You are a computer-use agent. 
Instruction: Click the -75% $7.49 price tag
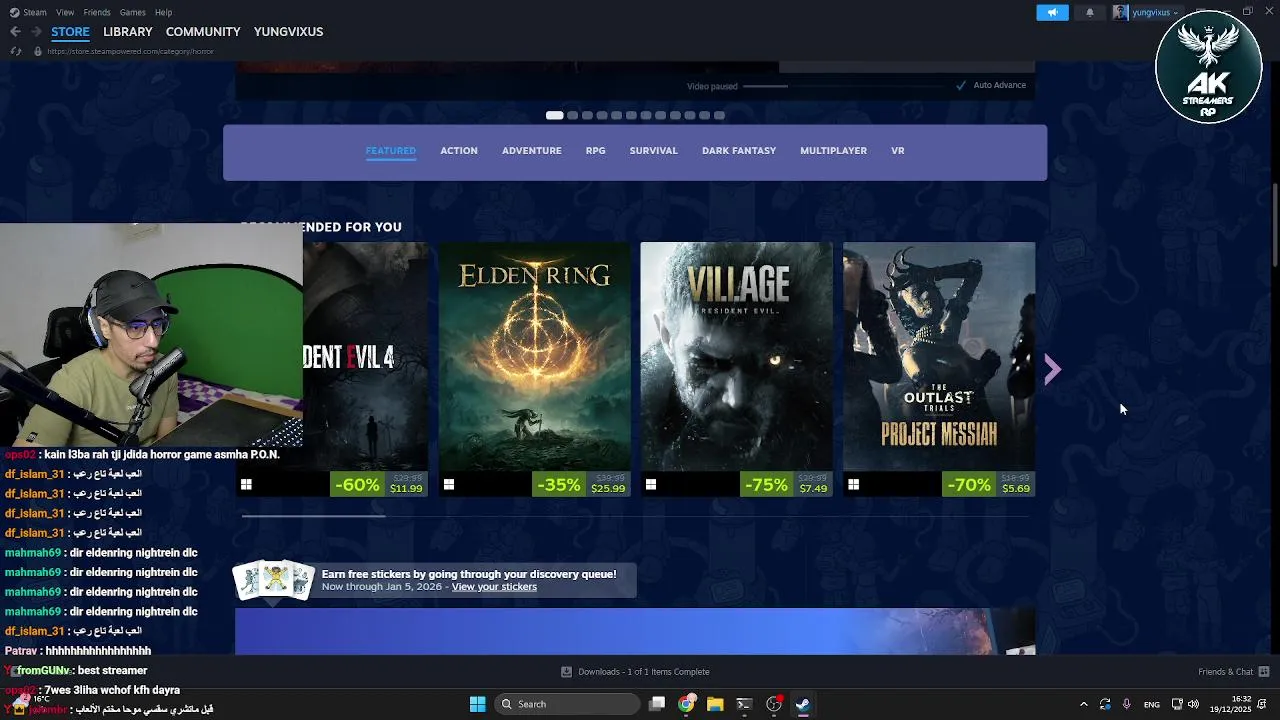786,484
